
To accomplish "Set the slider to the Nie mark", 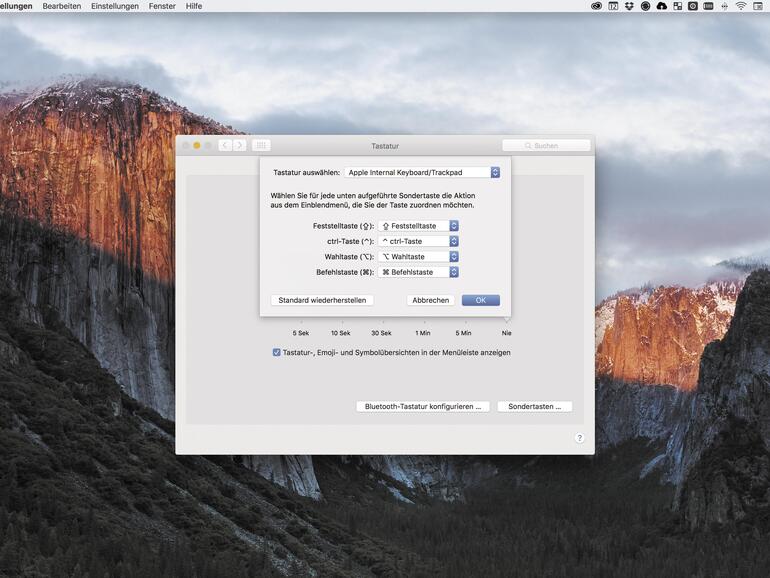I will click(x=507, y=322).
